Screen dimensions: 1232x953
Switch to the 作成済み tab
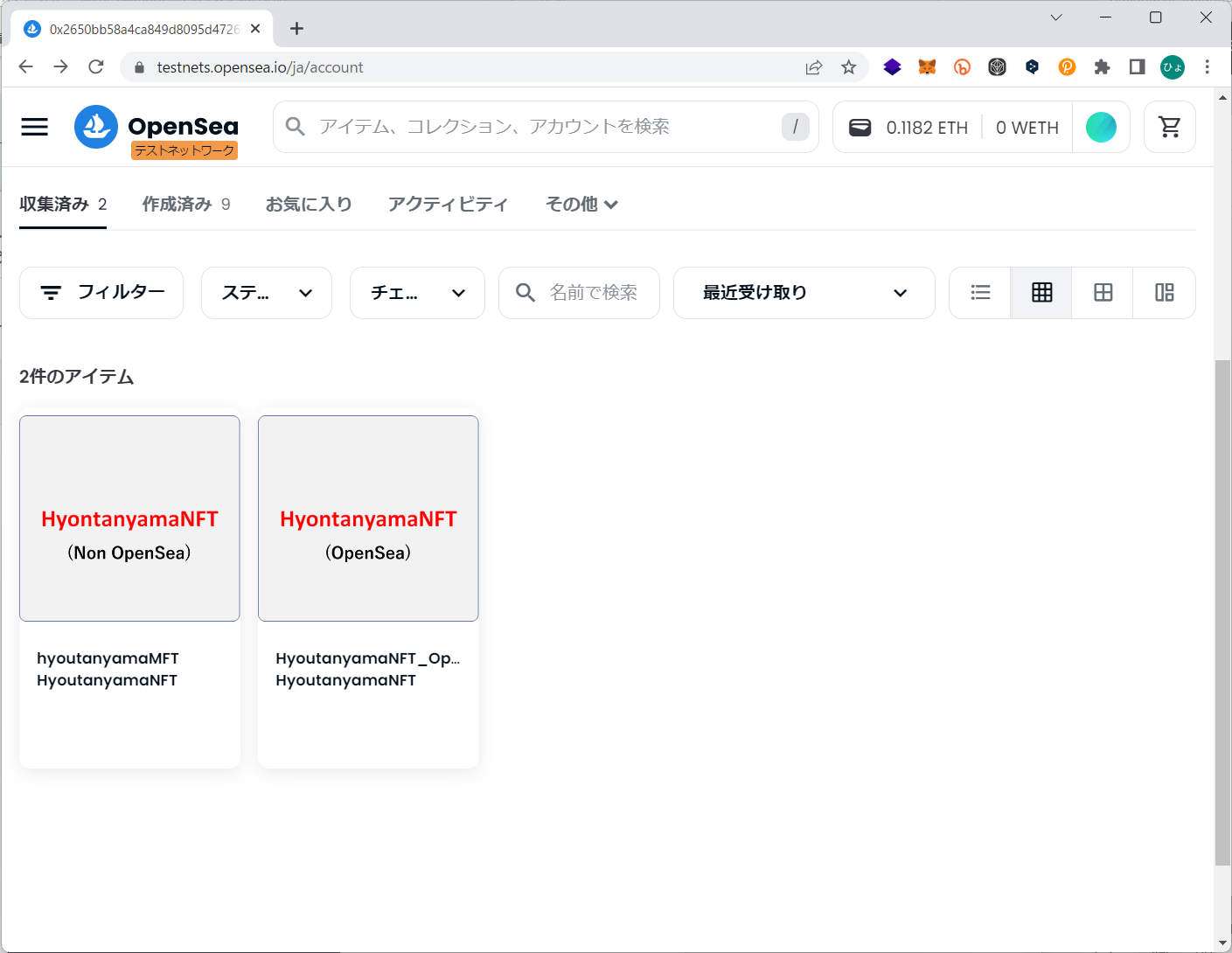[x=185, y=205]
